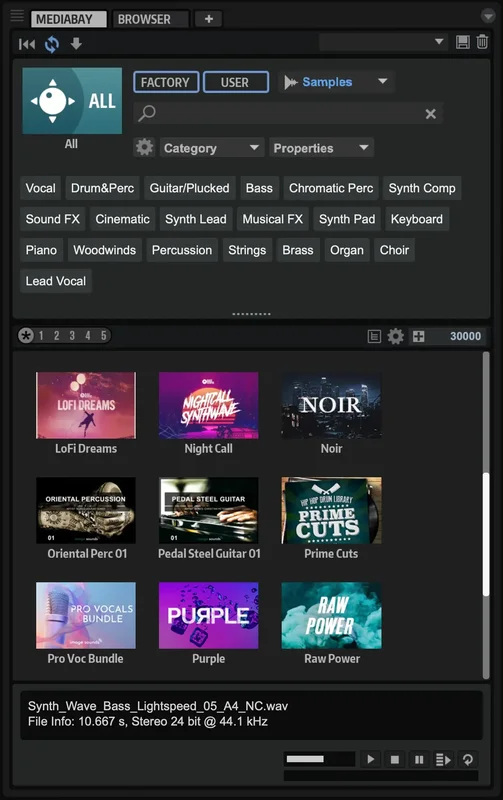The image size is (503, 800).
Task: Rescan MediaBay with refresh icon
Action: click(52, 44)
